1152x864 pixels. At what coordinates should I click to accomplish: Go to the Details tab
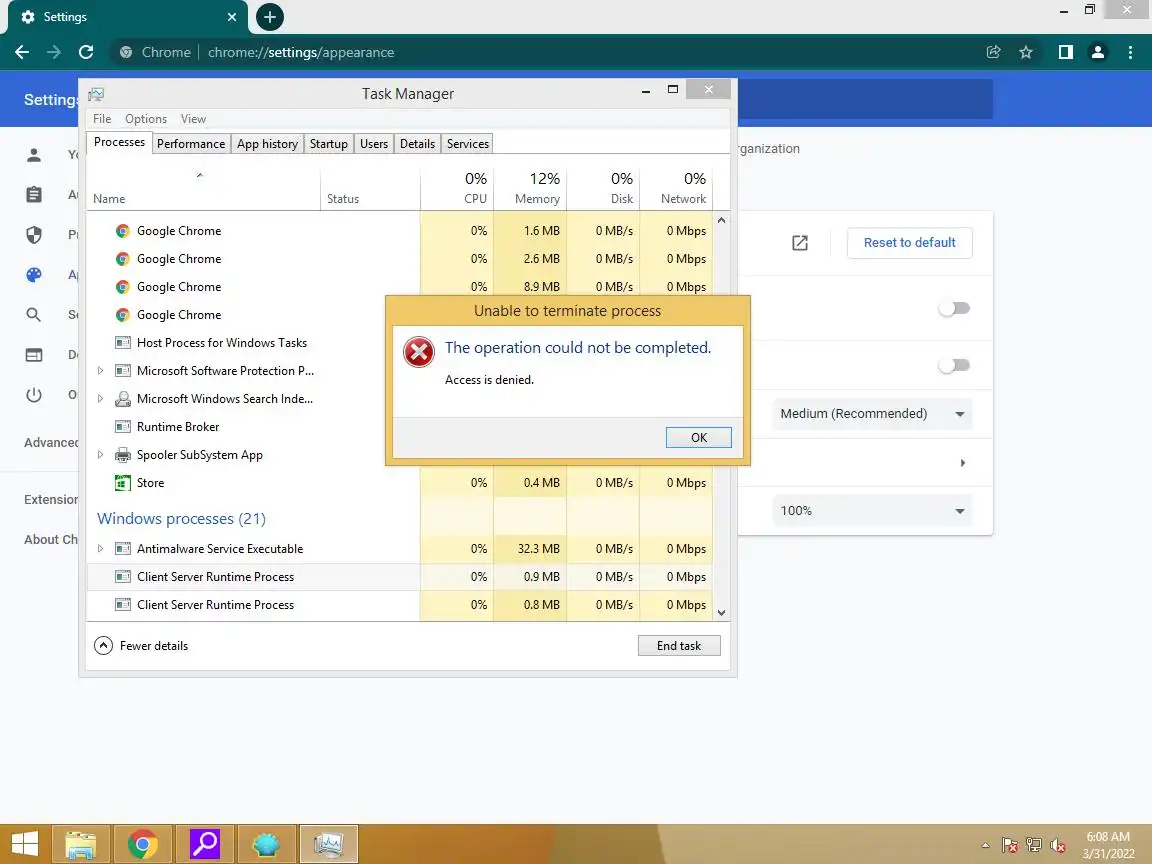pyautogui.click(x=417, y=144)
